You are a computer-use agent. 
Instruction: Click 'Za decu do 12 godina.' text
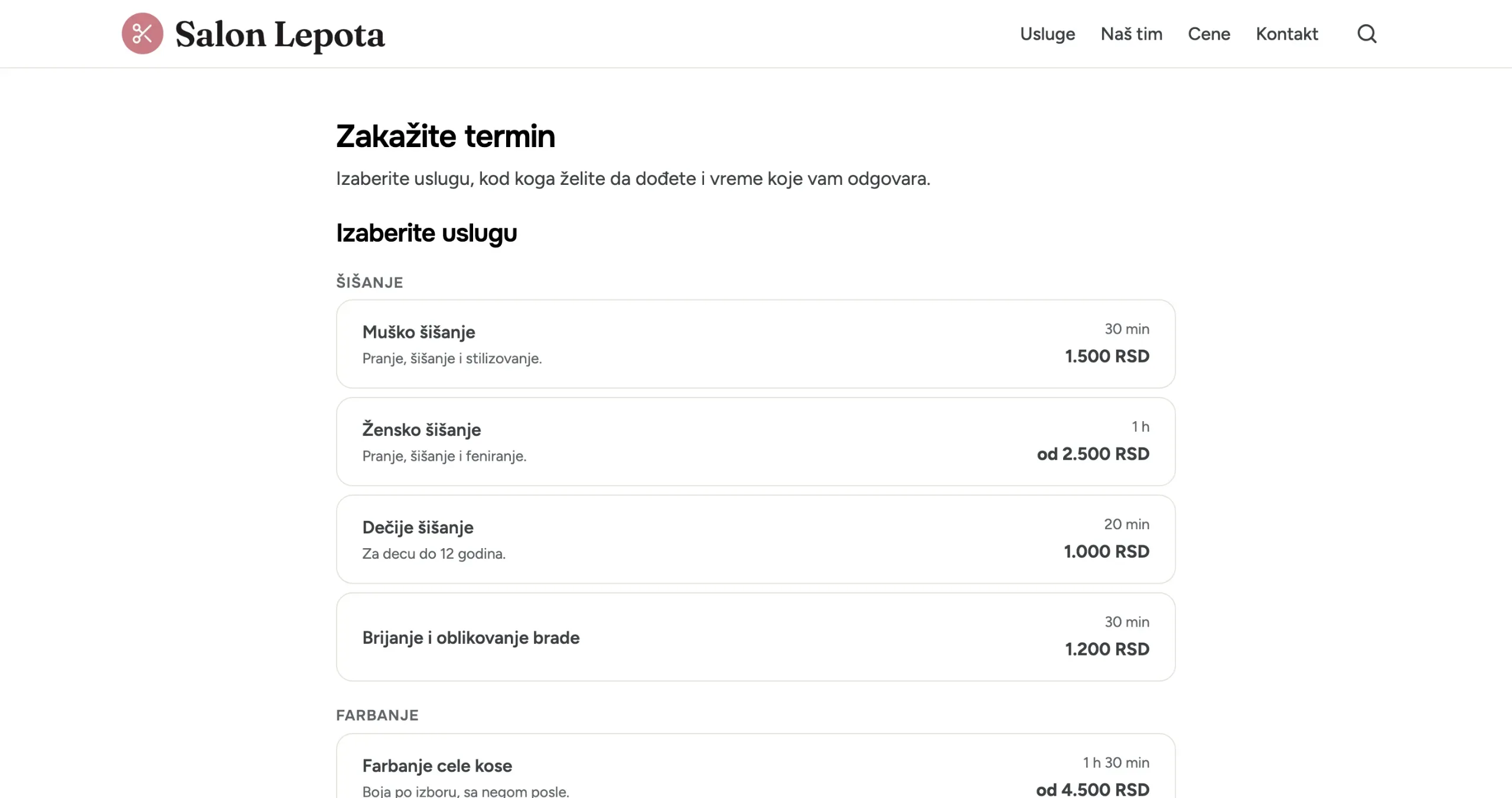pos(434,553)
